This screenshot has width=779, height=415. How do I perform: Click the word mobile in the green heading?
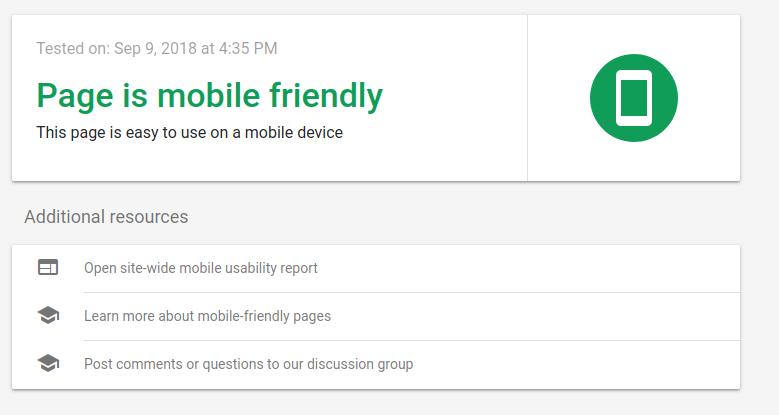point(209,94)
